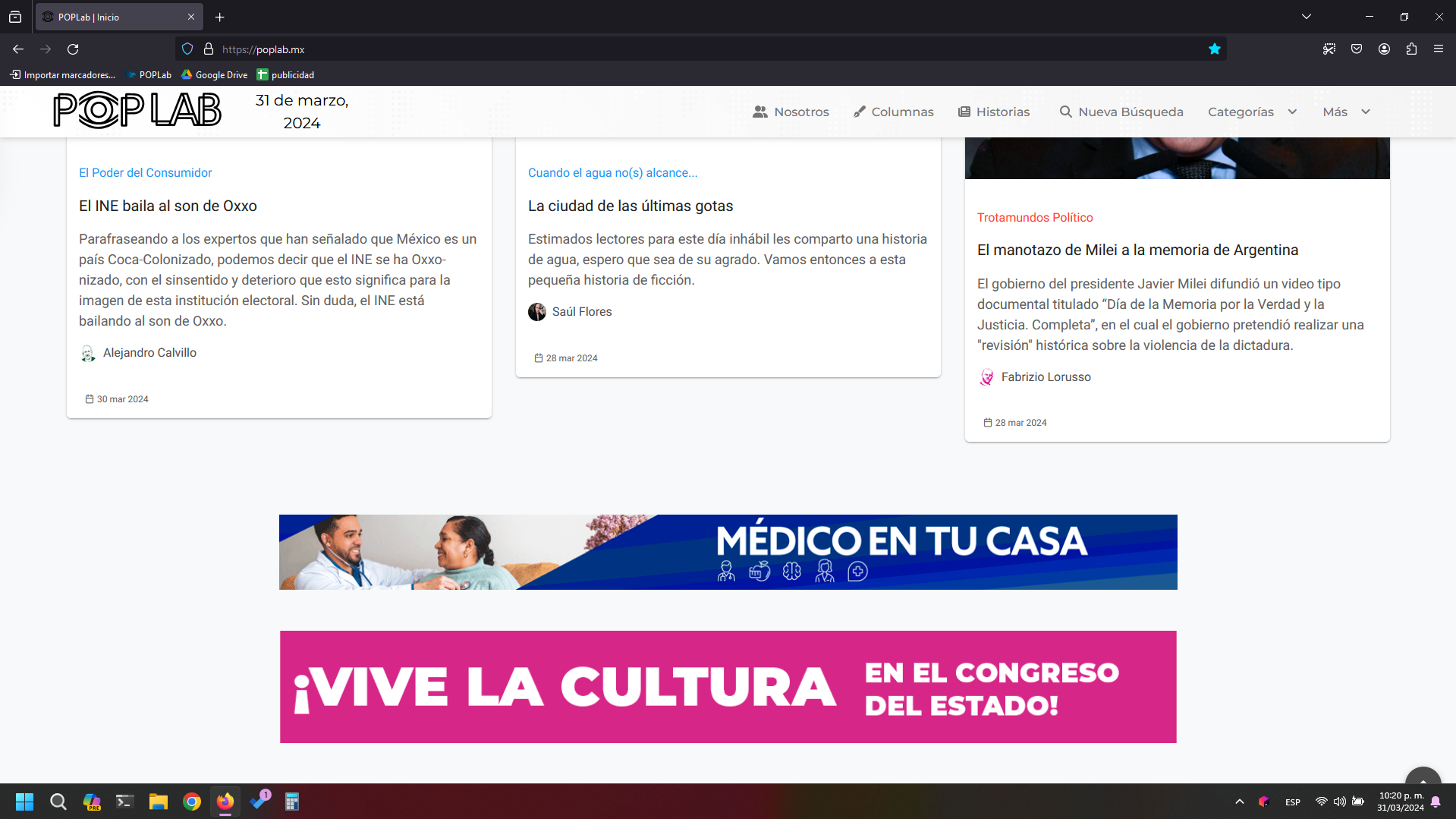The image size is (1456, 819).
Task: Open the new tab plus button
Action: 219,17
